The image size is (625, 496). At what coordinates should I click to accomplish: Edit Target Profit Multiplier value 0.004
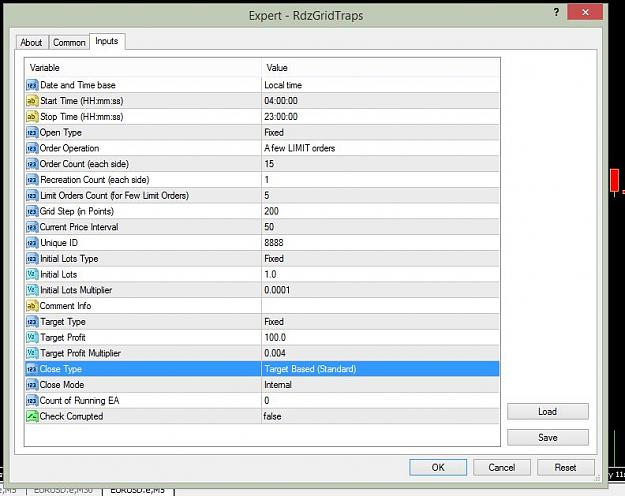380,353
